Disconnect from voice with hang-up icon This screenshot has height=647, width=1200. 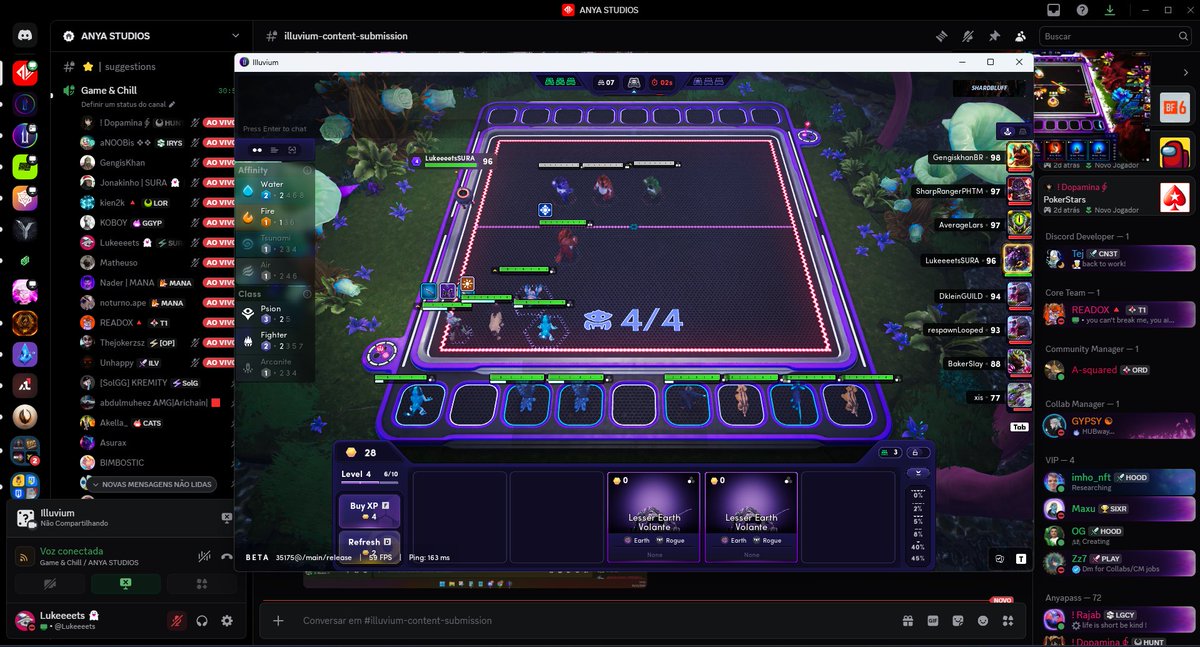click(228, 557)
